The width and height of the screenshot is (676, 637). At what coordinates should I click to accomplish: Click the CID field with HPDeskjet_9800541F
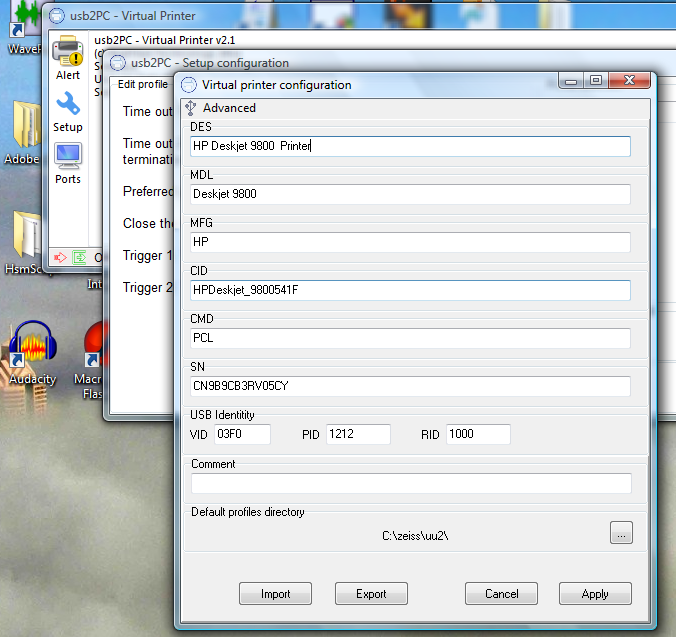tap(410, 290)
